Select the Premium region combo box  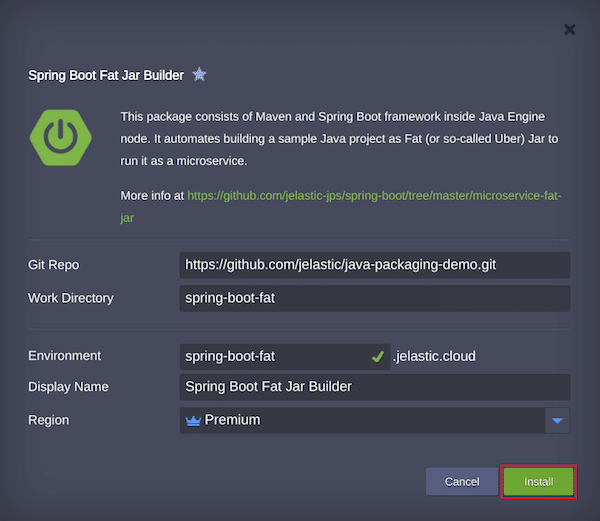point(375,420)
